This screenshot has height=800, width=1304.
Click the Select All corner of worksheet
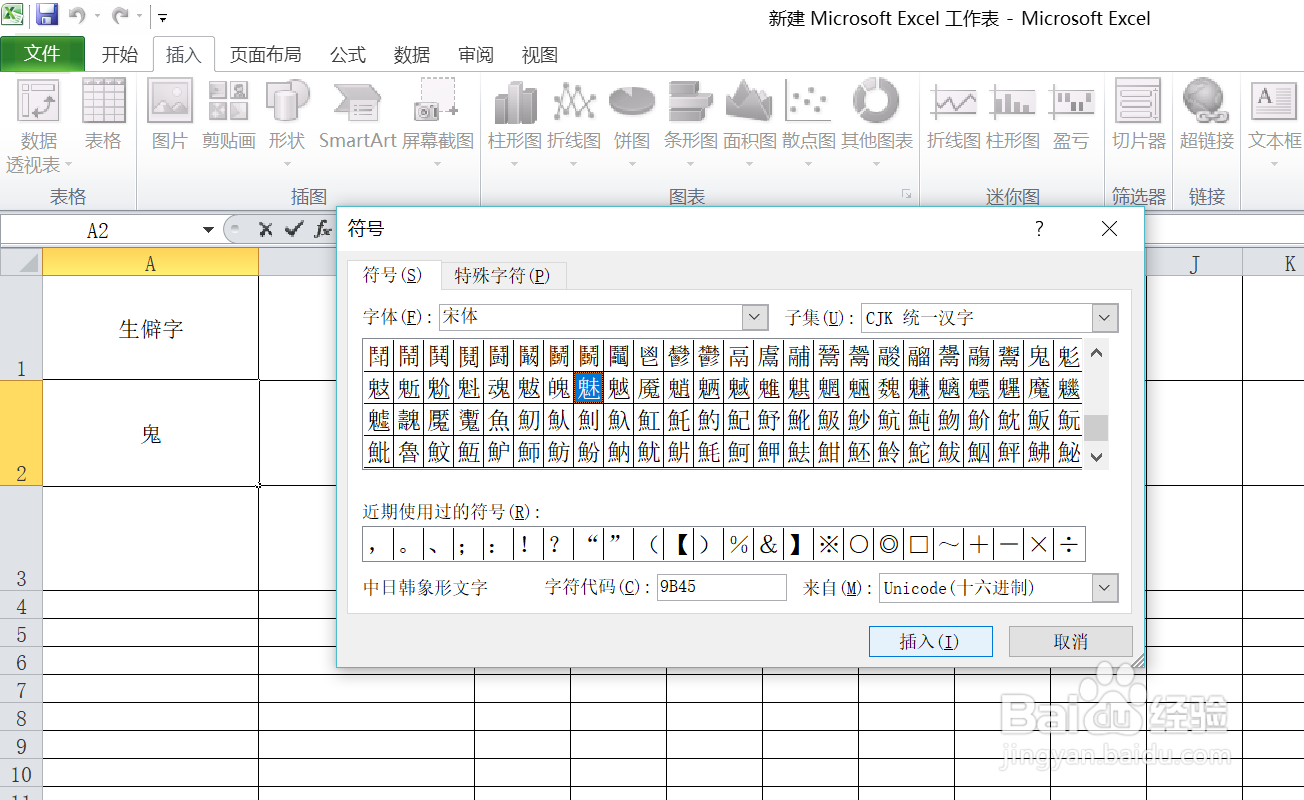(x=21, y=263)
